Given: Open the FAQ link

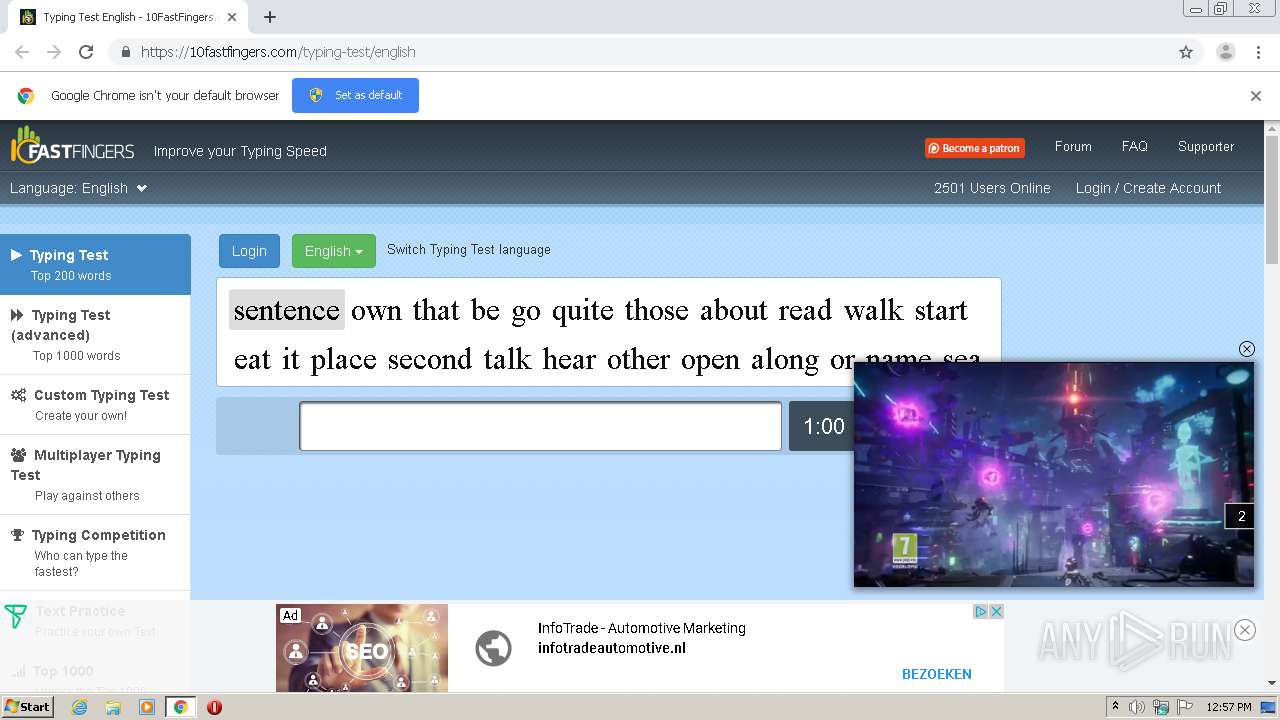Looking at the screenshot, I should [1135, 146].
